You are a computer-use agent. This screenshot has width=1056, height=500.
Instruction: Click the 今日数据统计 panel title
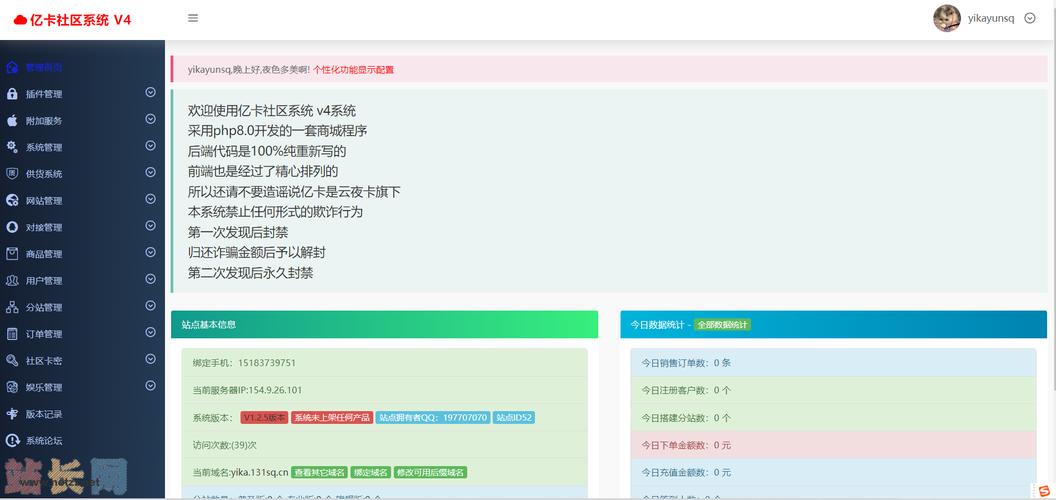[x=657, y=325]
